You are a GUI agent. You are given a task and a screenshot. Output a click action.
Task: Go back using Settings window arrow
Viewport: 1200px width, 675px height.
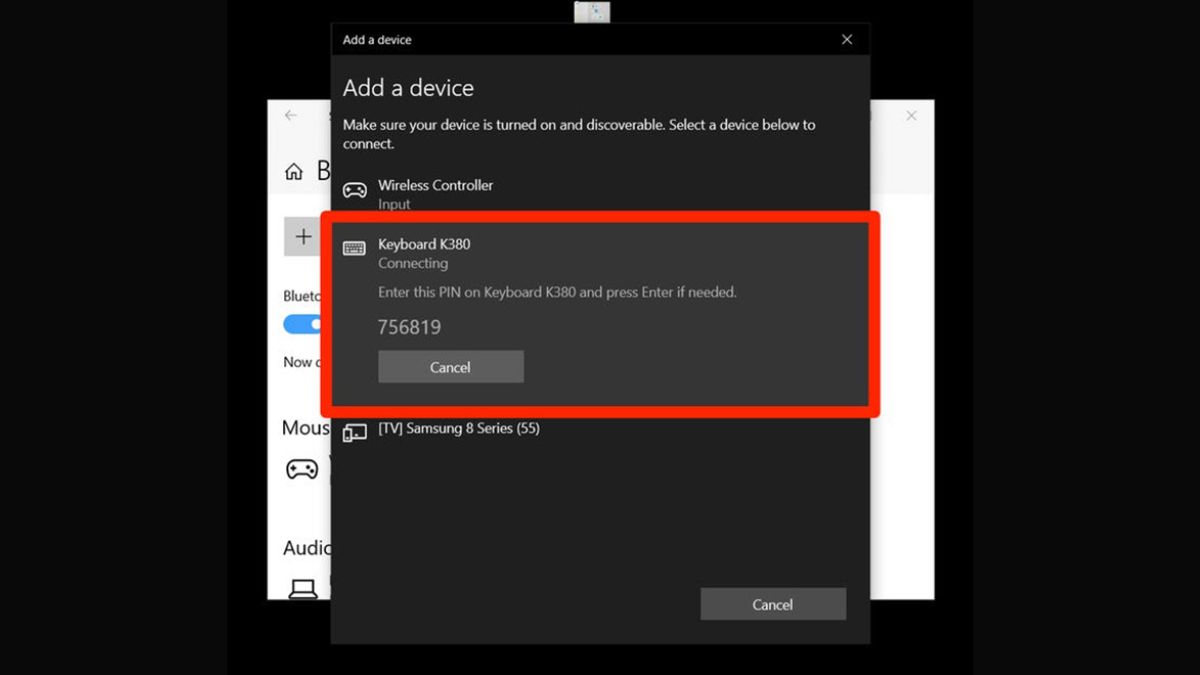[291, 116]
